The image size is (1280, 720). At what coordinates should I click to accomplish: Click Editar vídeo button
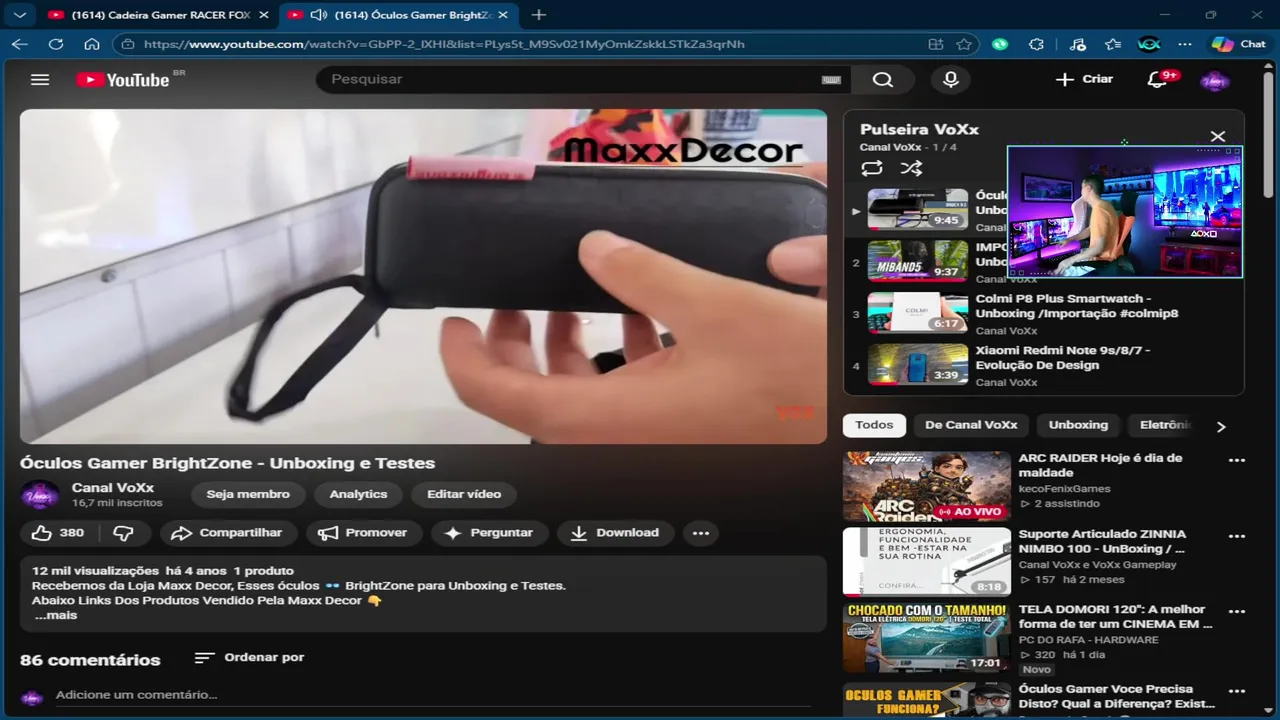464,494
